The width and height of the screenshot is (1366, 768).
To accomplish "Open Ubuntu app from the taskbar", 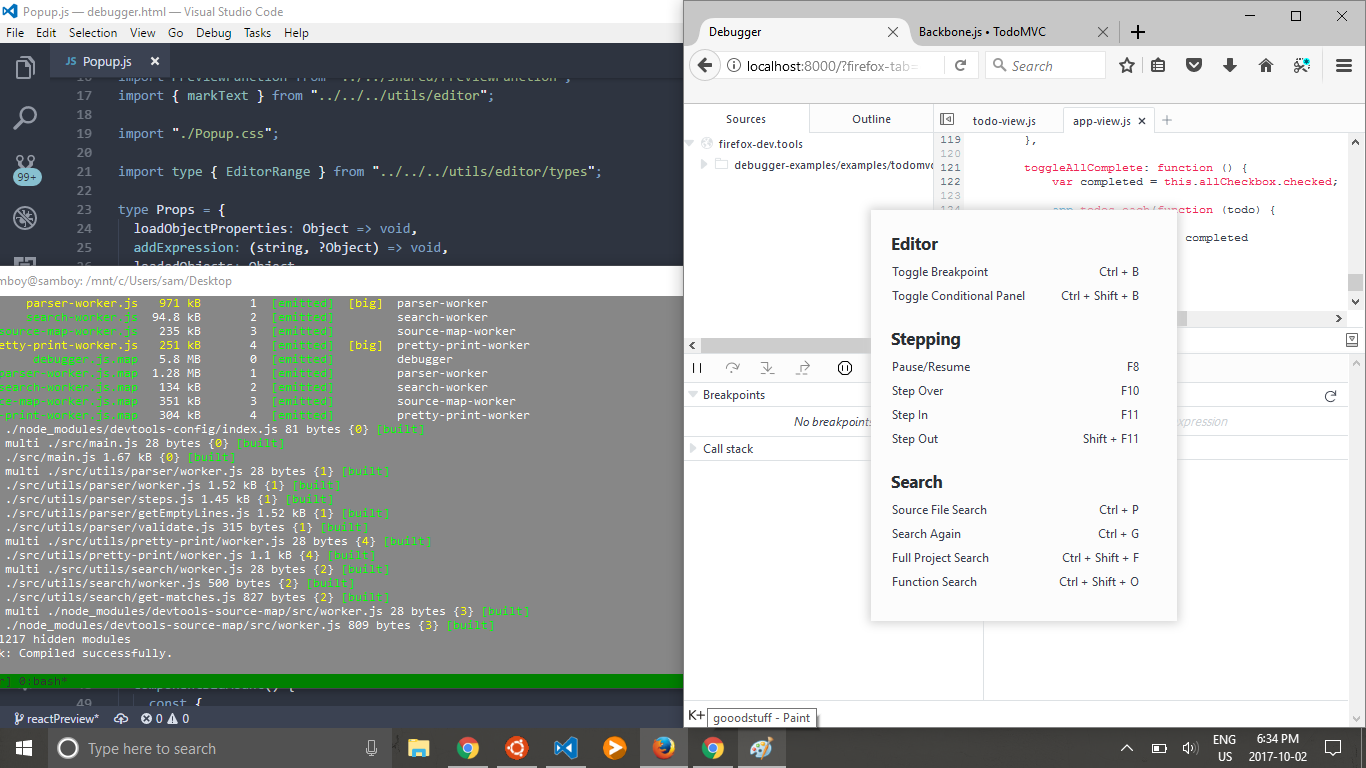I will pyautogui.click(x=516, y=748).
